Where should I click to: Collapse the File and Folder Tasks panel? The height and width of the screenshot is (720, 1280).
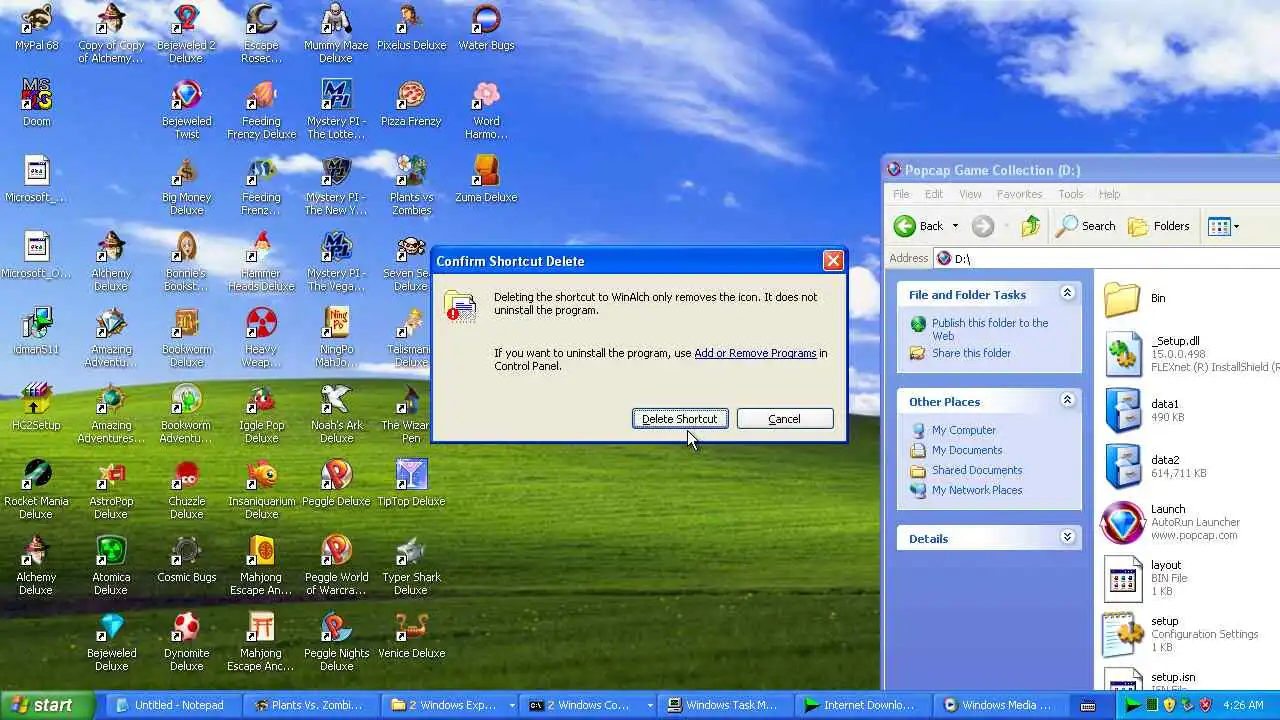(x=1067, y=293)
